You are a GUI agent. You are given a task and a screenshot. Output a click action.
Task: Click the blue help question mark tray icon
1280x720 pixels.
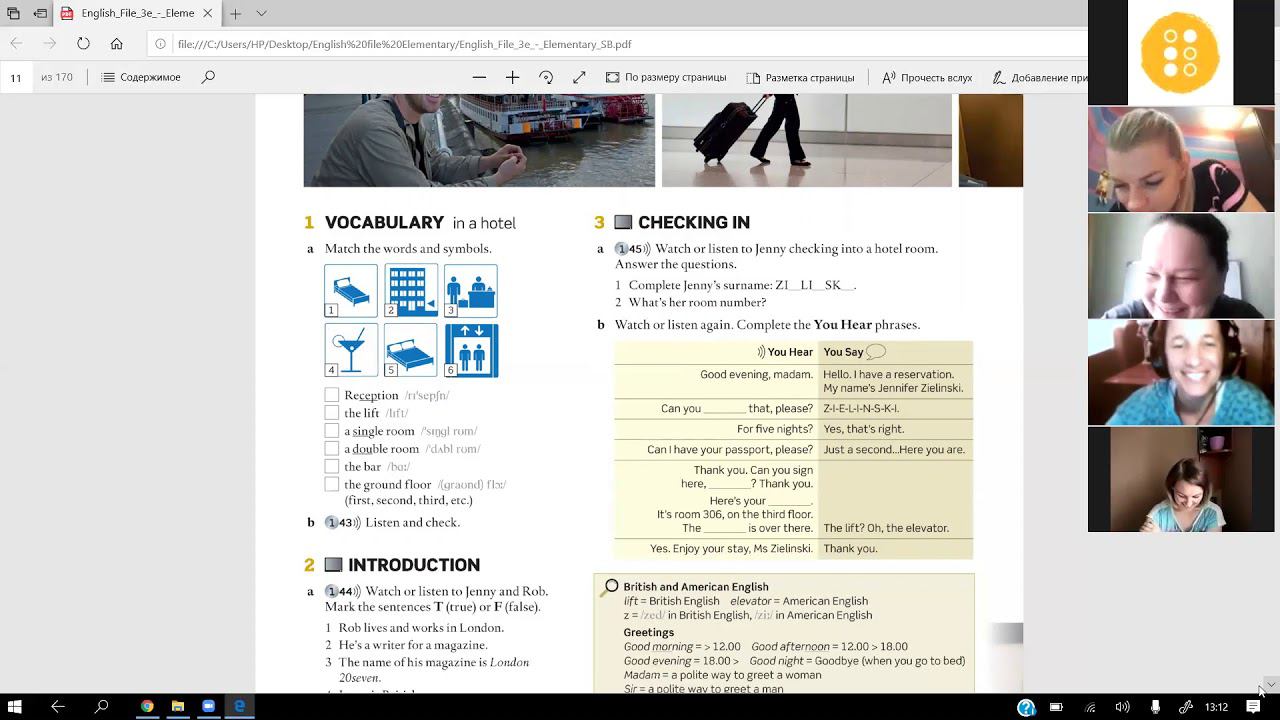click(1026, 707)
